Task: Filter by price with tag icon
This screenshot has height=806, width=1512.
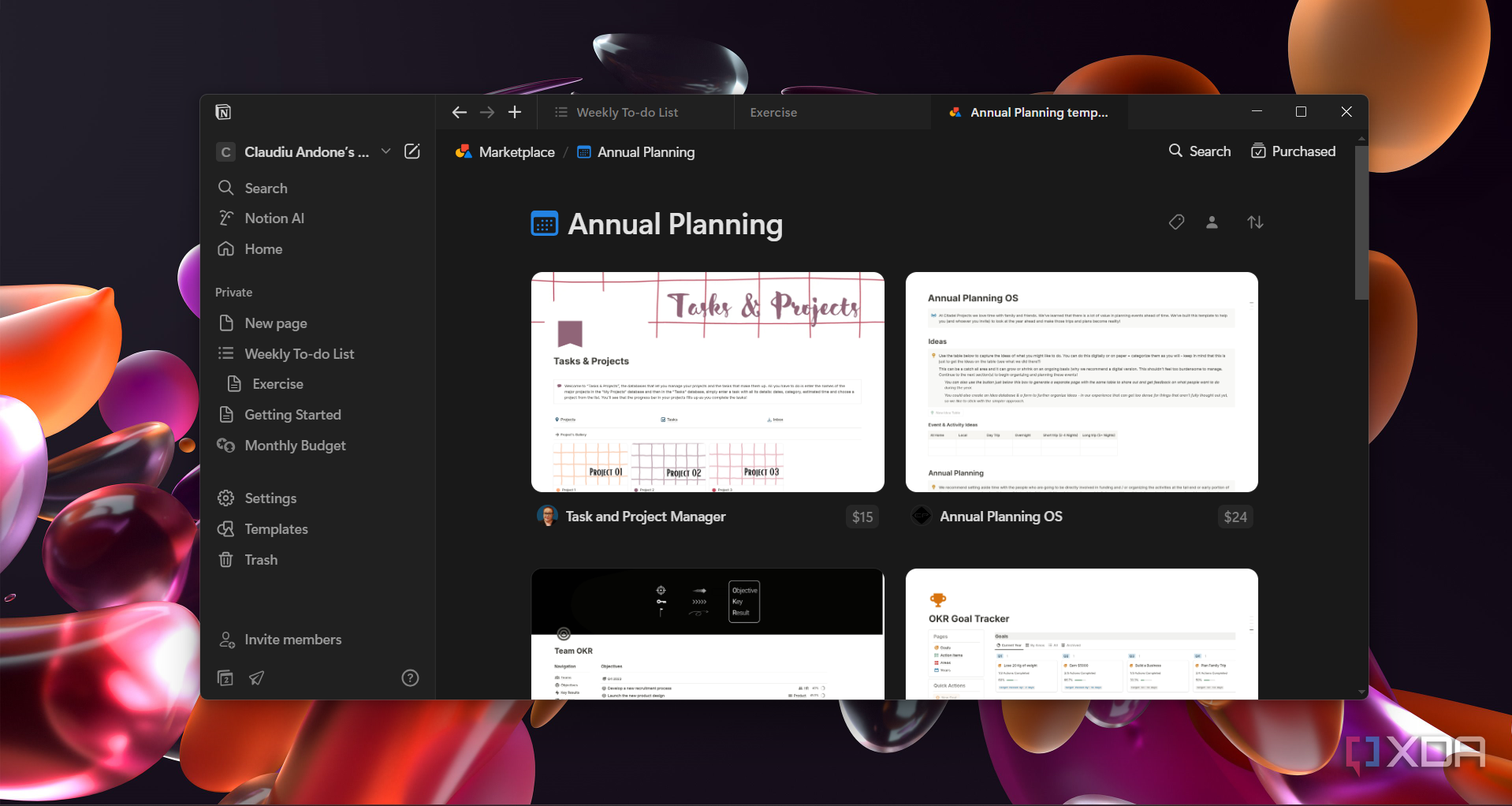Action: [x=1176, y=222]
